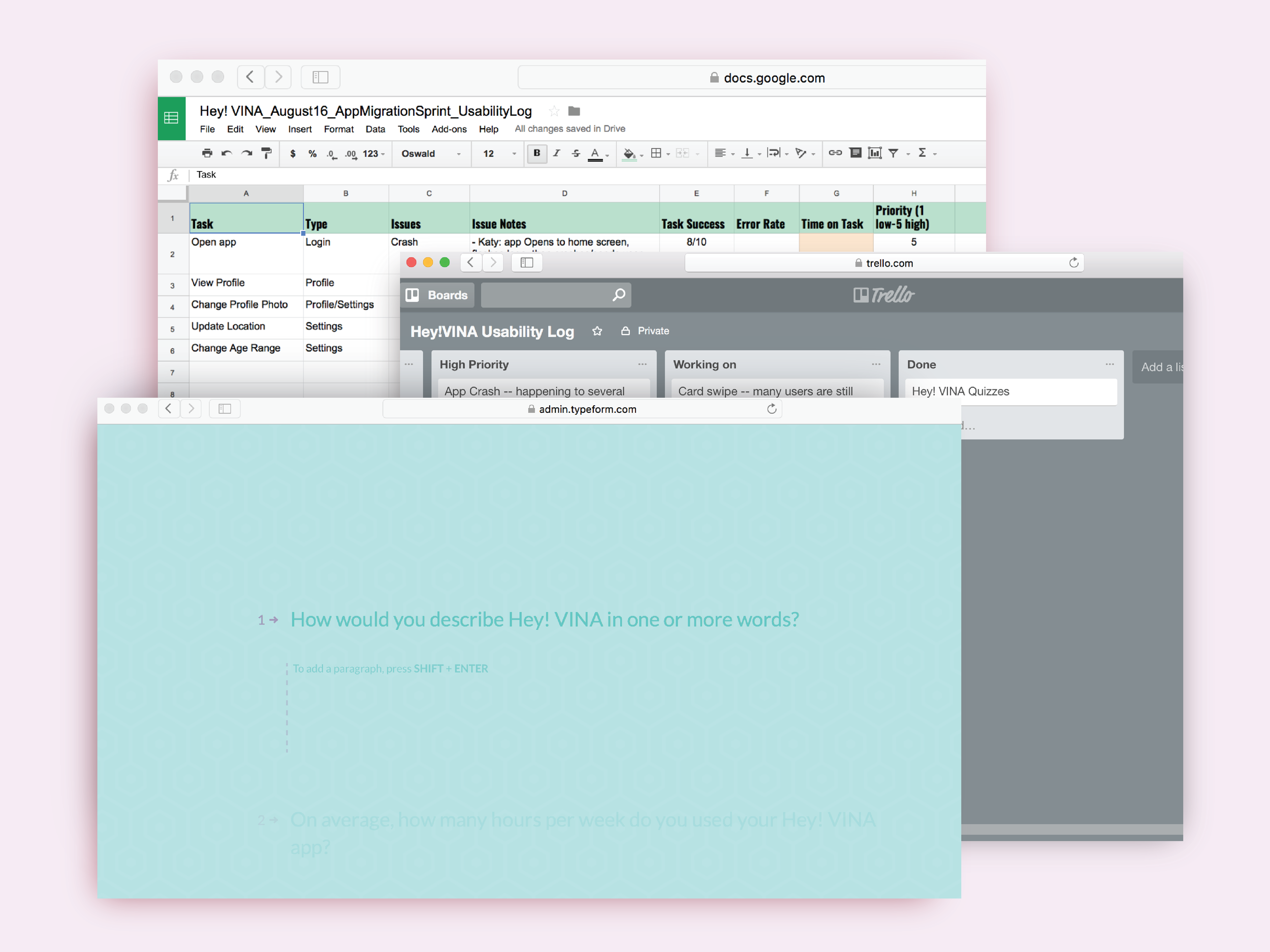The height and width of the screenshot is (952, 1270).
Task: Click the filter icon in Sheets
Action: pos(894,153)
